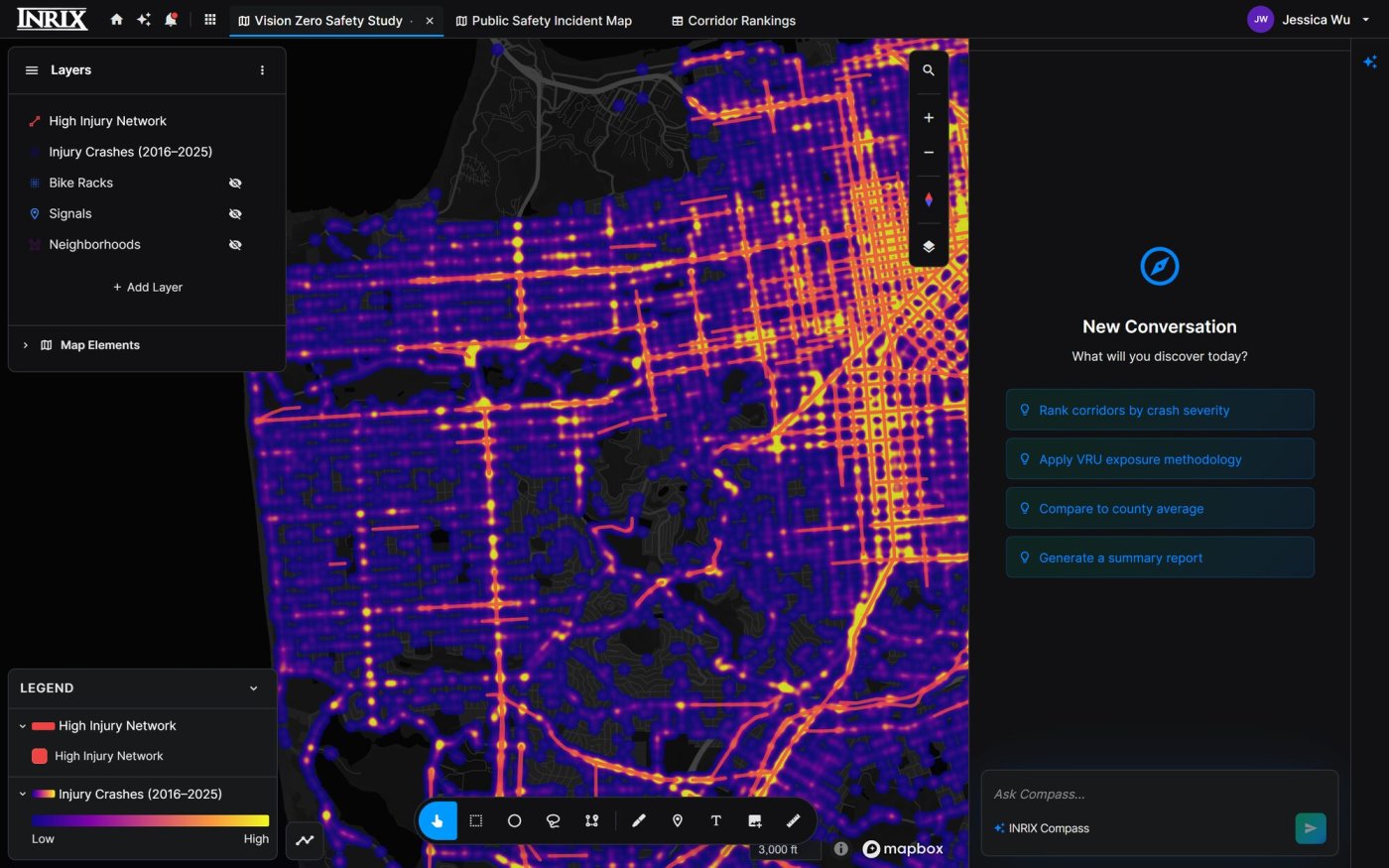Image resolution: width=1389 pixels, height=868 pixels.
Task: Select the pan hand tool
Action: [x=438, y=821]
